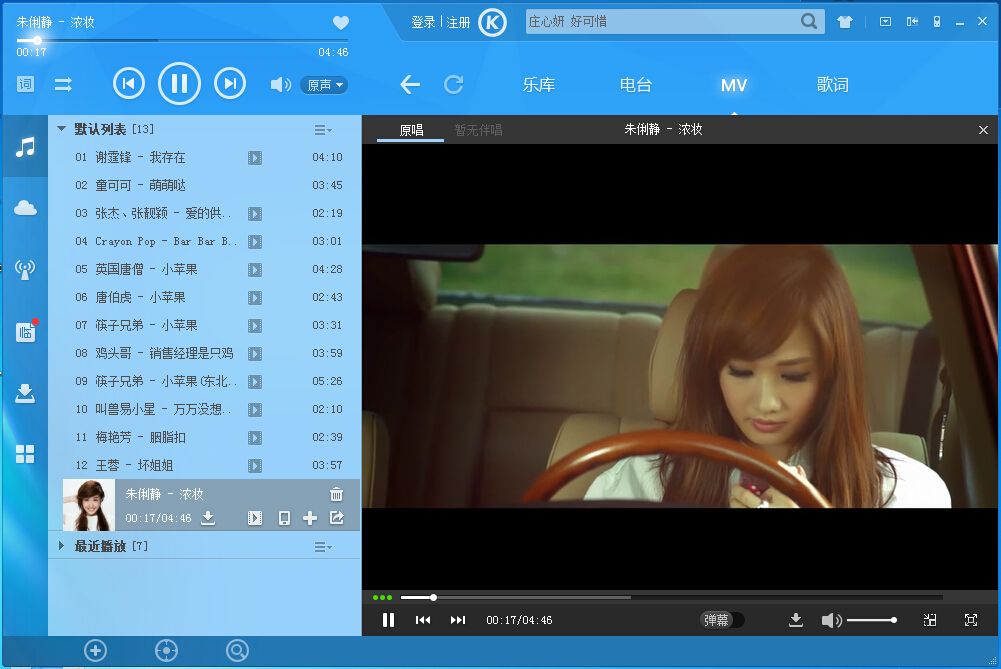
Task: Switch the playback order mode icon
Action: (x=63, y=84)
